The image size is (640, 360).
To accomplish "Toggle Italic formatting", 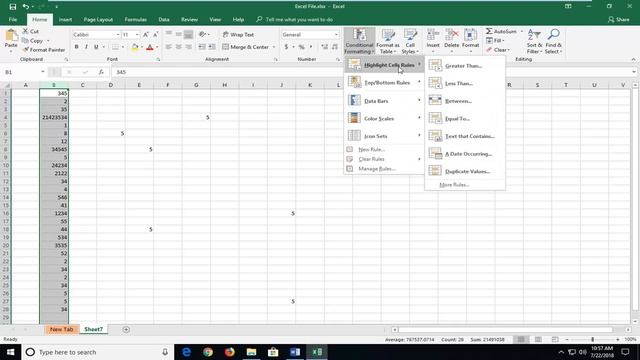I will 86,47.
